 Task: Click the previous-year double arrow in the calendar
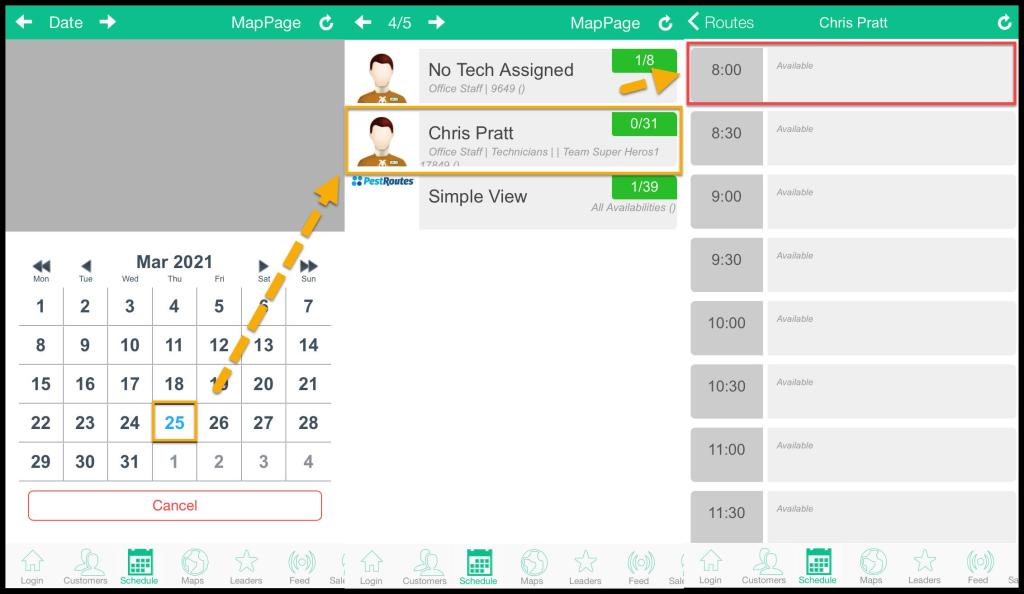point(41,266)
